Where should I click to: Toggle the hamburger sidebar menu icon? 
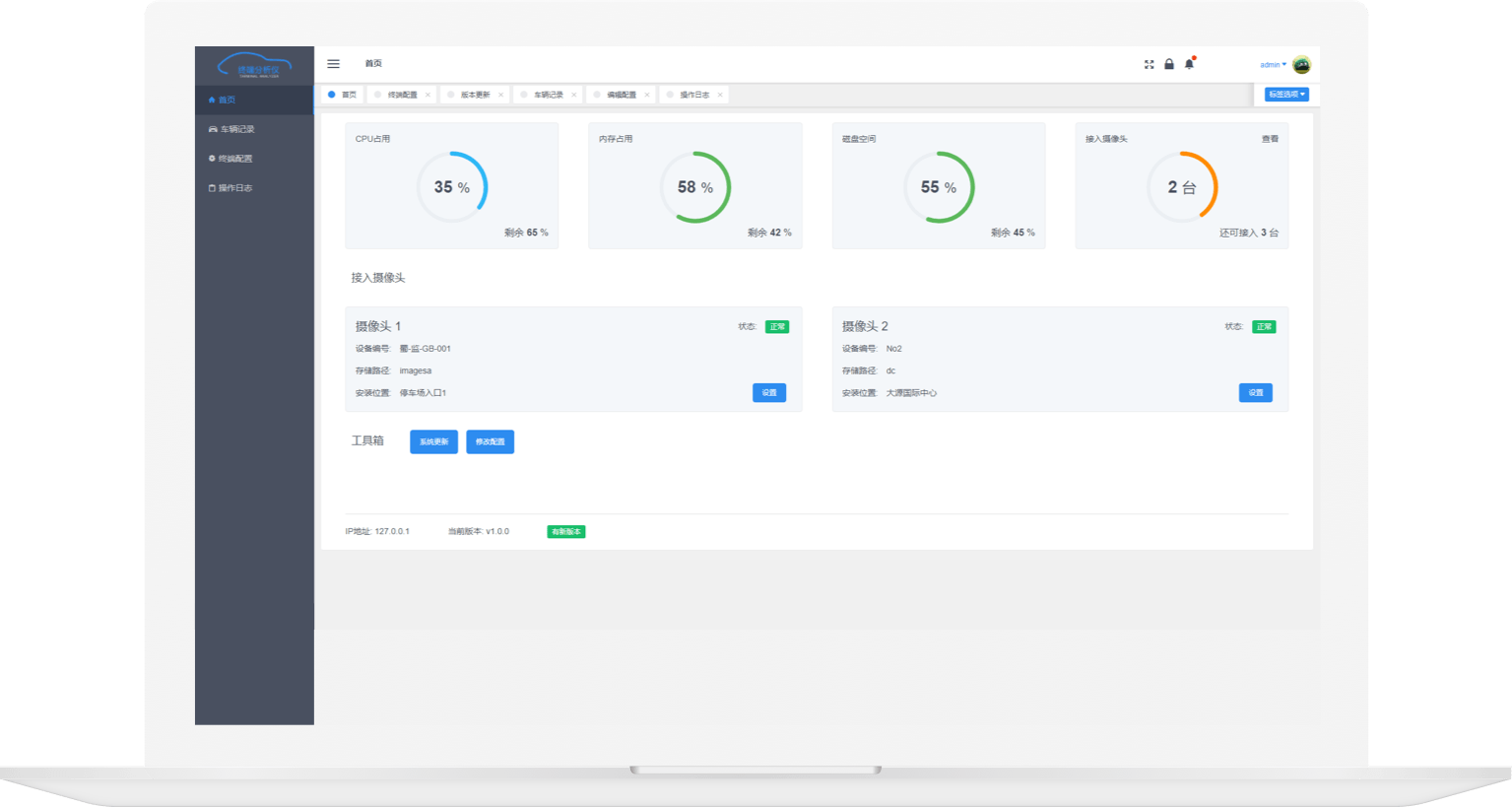pos(333,64)
